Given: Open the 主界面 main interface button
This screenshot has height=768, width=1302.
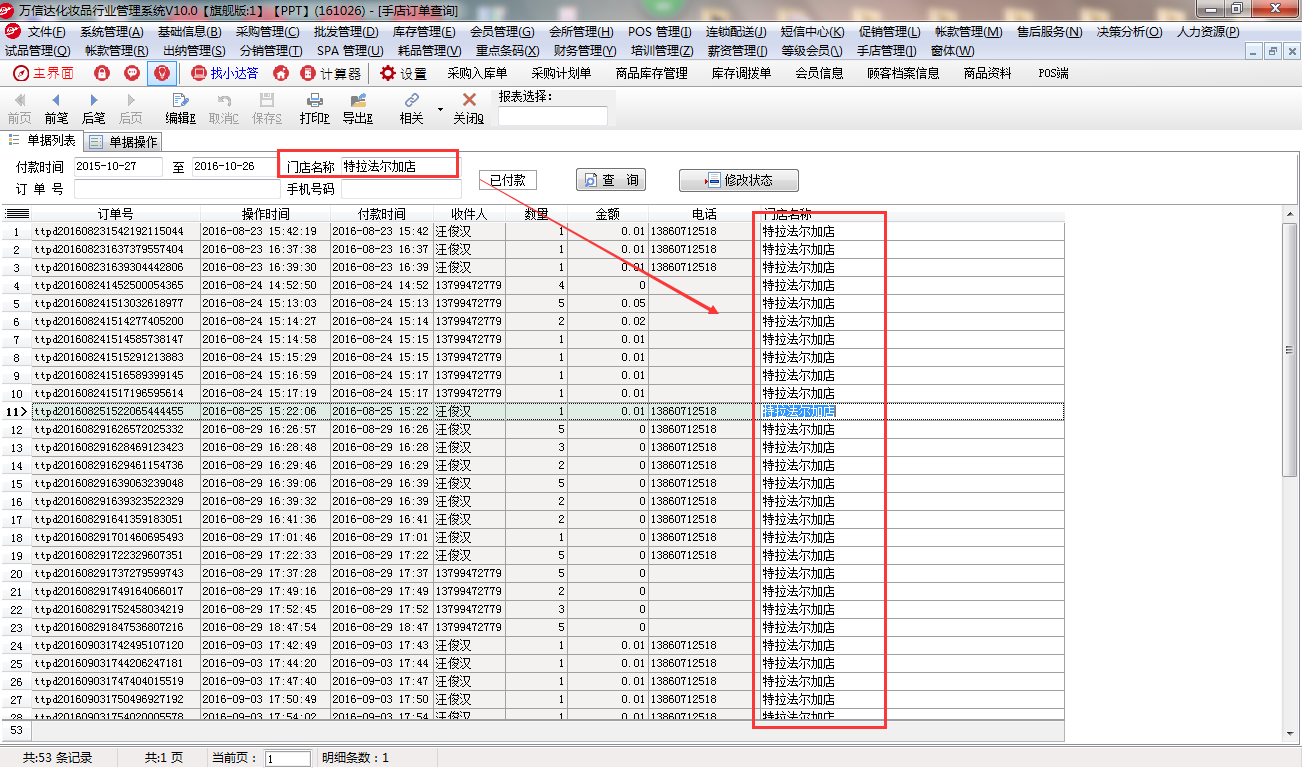Looking at the screenshot, I should pos(43,73).
